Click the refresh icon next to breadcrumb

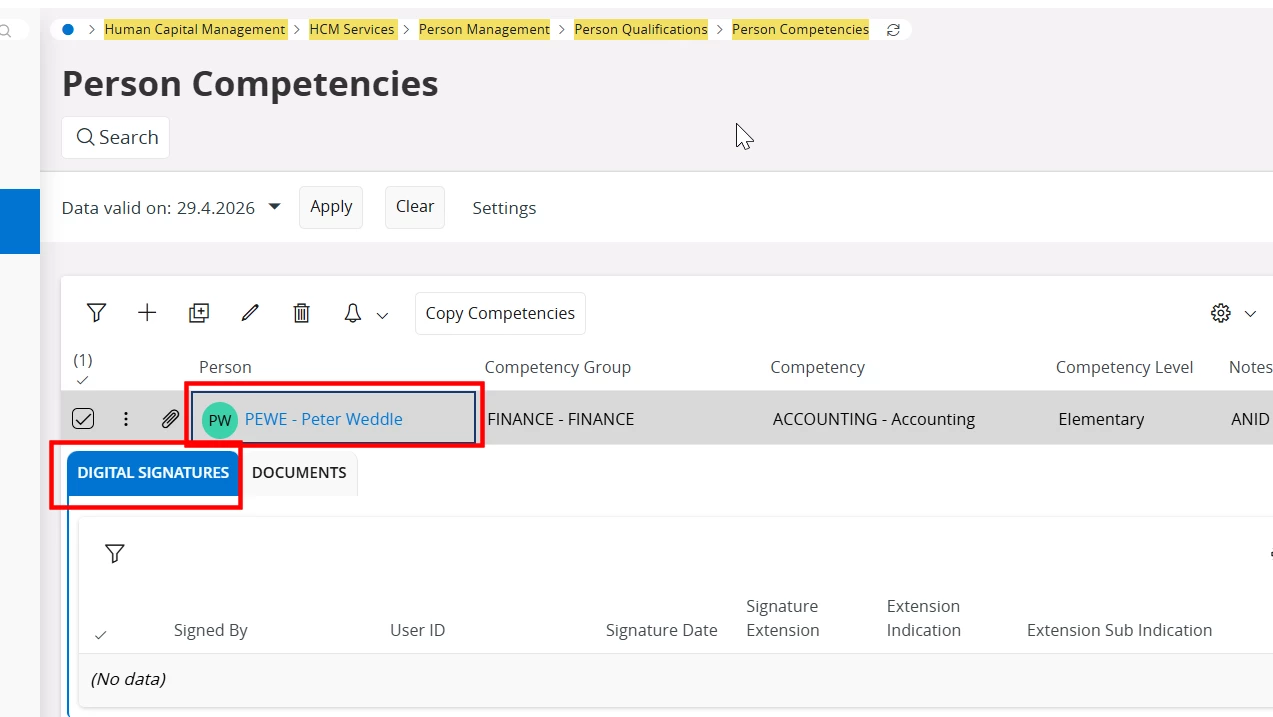pyautogui.click(x=893, y=30)
